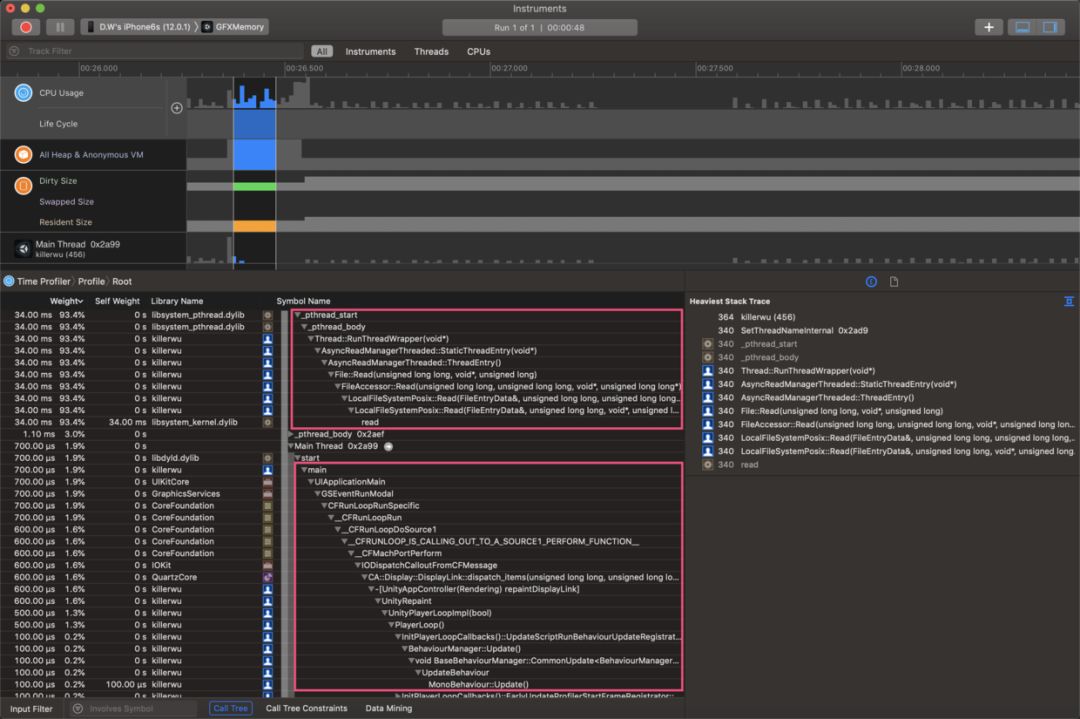1080x719 pixels.
Task: Sort by the Symbol Name column header
Action: click(x=303, y=301)
